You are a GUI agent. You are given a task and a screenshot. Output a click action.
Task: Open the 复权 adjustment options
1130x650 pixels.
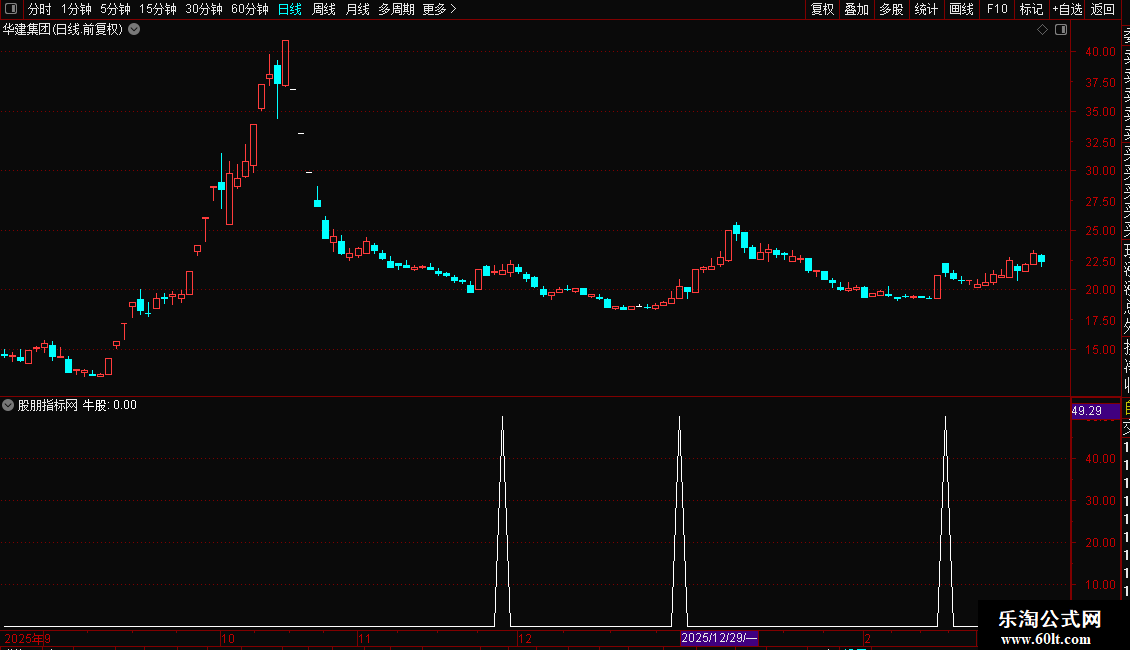click(822, 9)
